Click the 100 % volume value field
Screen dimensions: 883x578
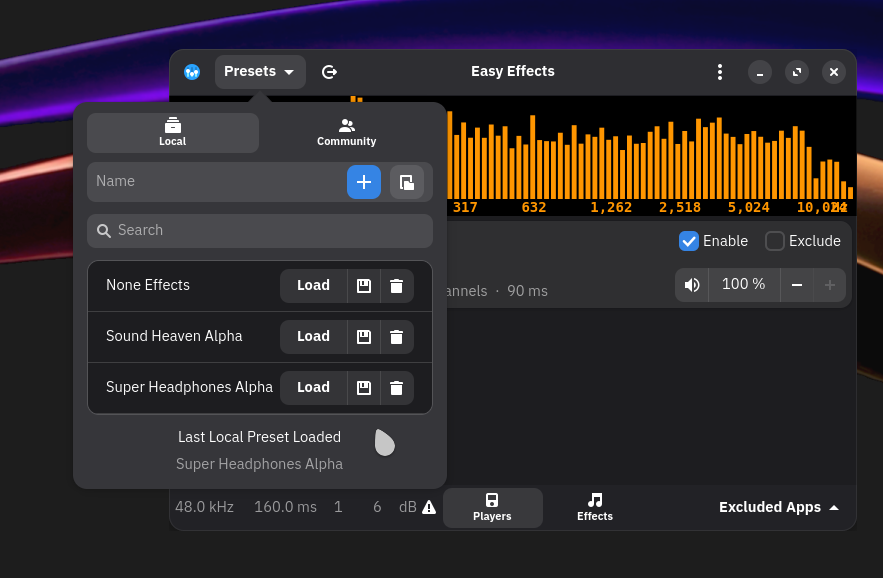point(744,285)
